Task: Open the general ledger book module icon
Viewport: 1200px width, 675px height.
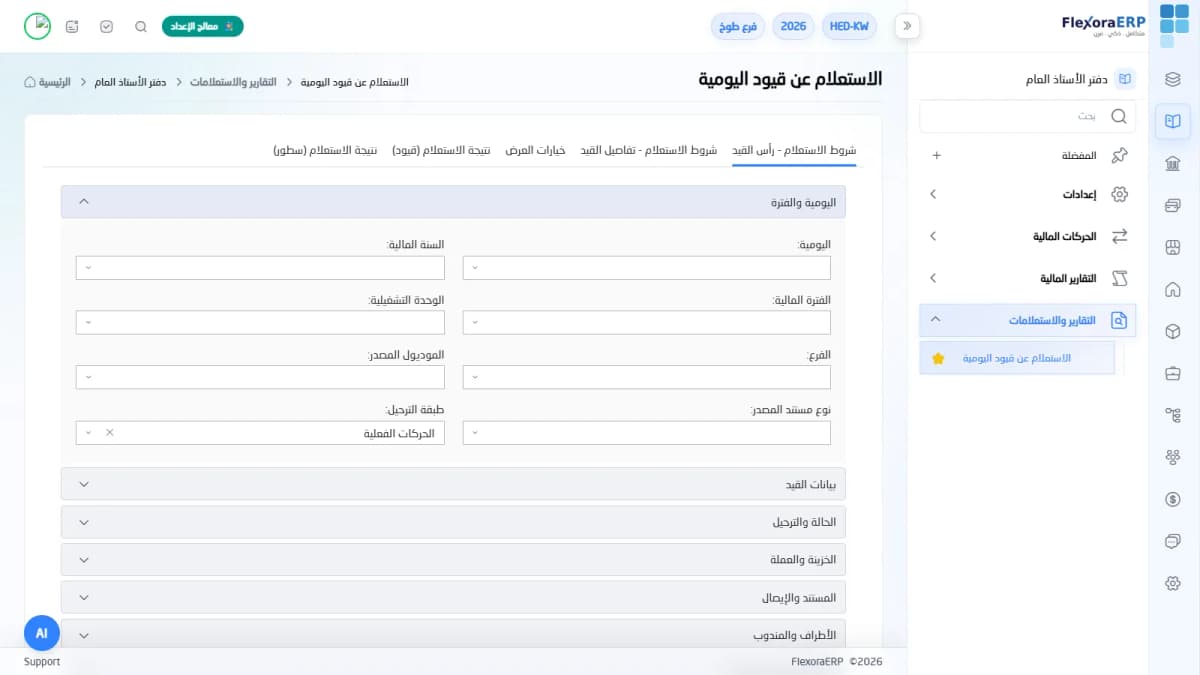Action: [x=1173, y=121]
